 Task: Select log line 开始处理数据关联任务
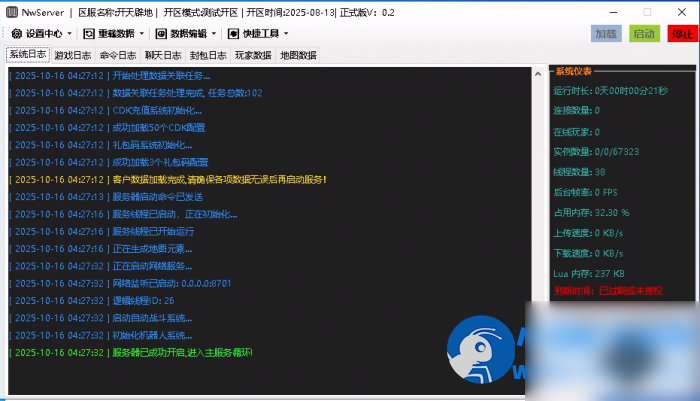109,76
